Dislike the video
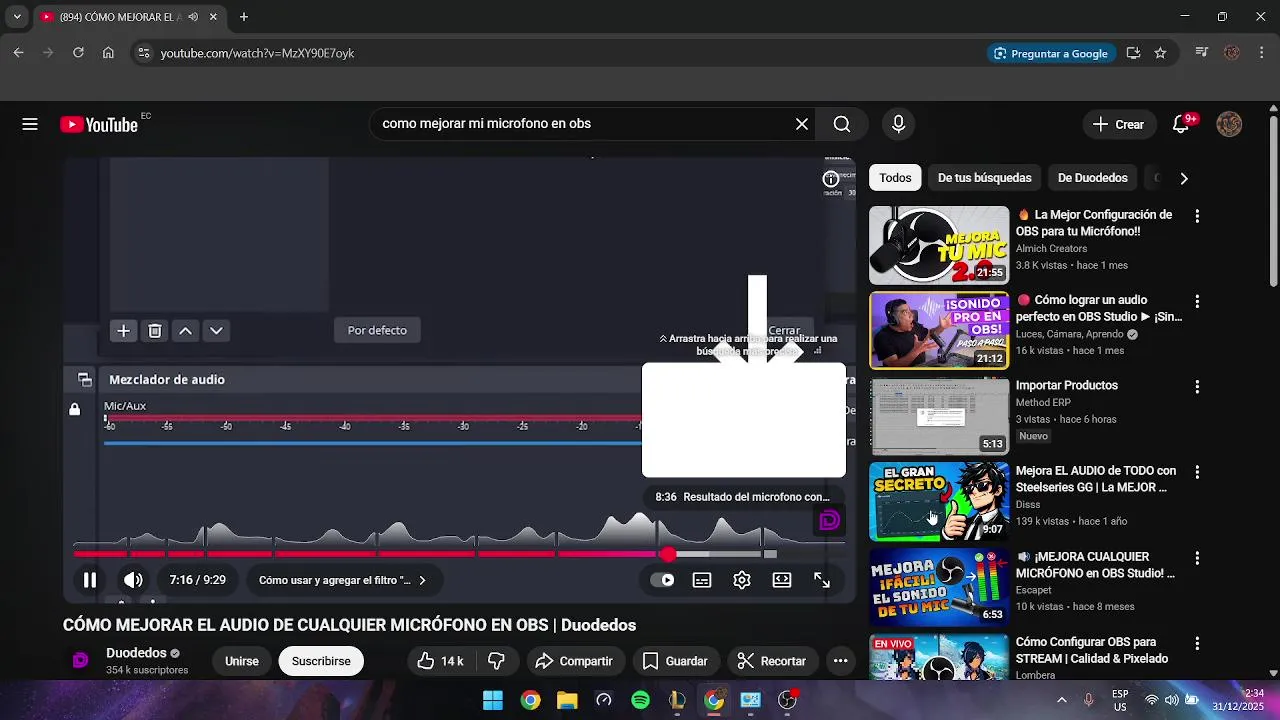Viewport: 1280px width, 720px height. 496,661
